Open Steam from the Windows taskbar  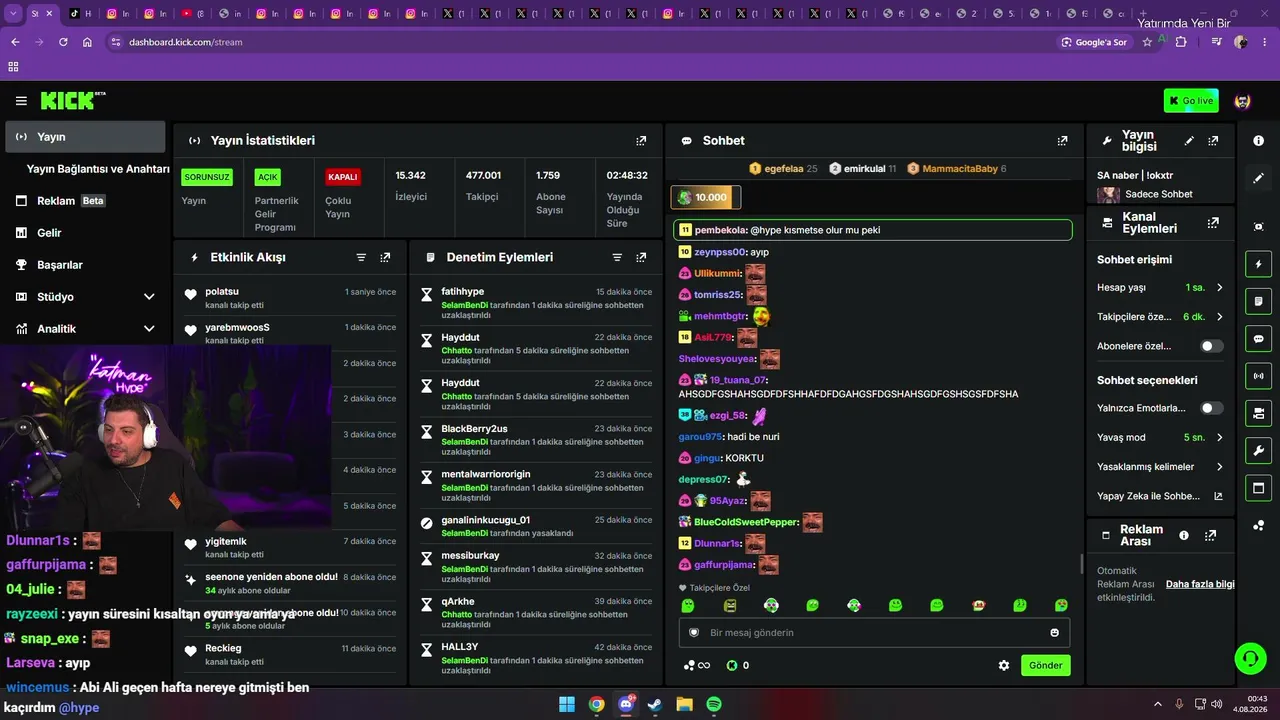(655, 704)
